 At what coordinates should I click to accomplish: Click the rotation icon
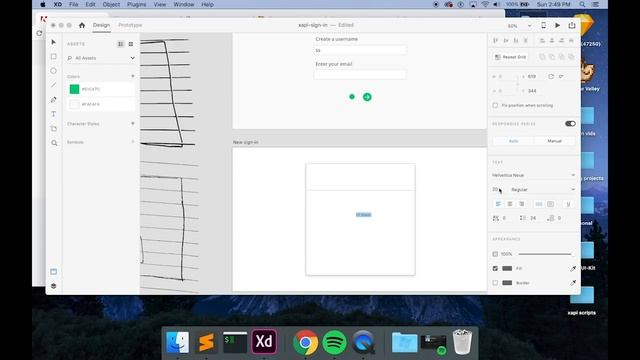pos(551,77)
